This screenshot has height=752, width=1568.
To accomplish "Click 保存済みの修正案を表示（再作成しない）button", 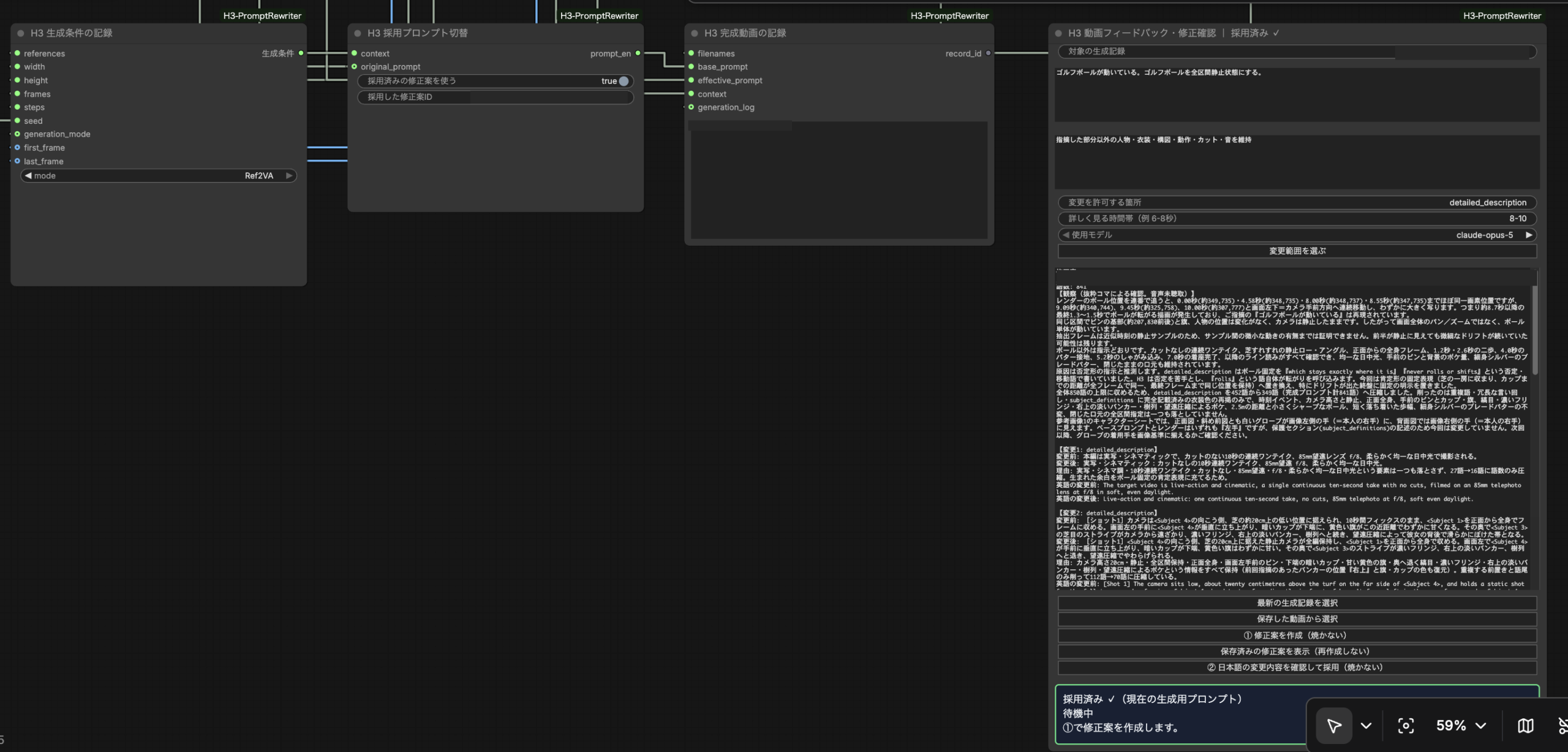I will click(1297, 651).
